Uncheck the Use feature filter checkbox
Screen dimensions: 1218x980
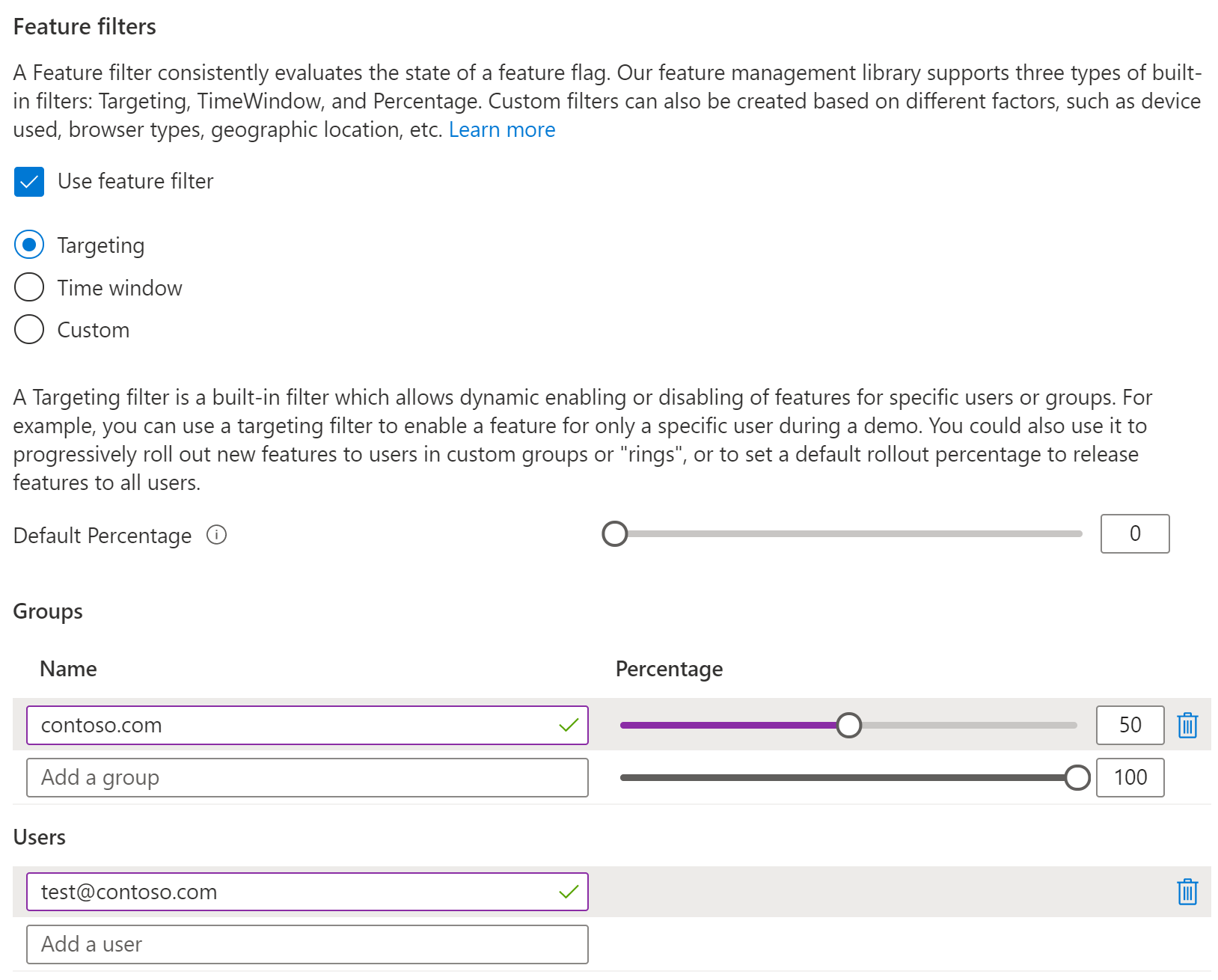click(29, 182)
